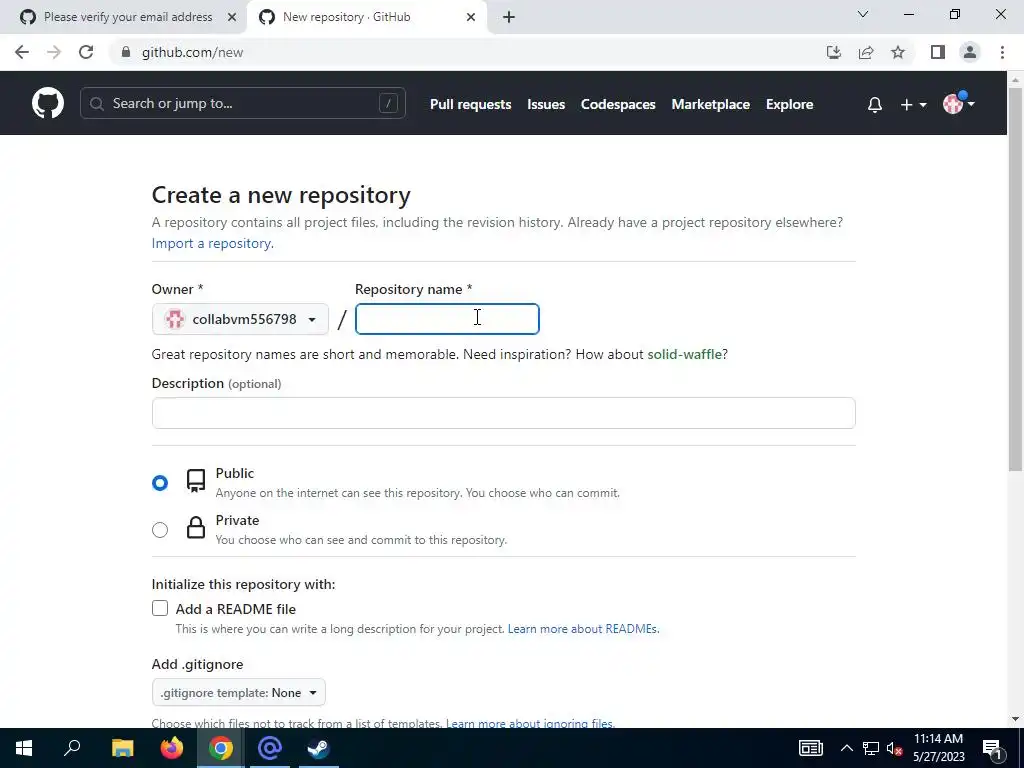Screen dimensions: 1024x768
Task: Expand the '.gitignore template: None' dropdown
Action: coord(238,692)
